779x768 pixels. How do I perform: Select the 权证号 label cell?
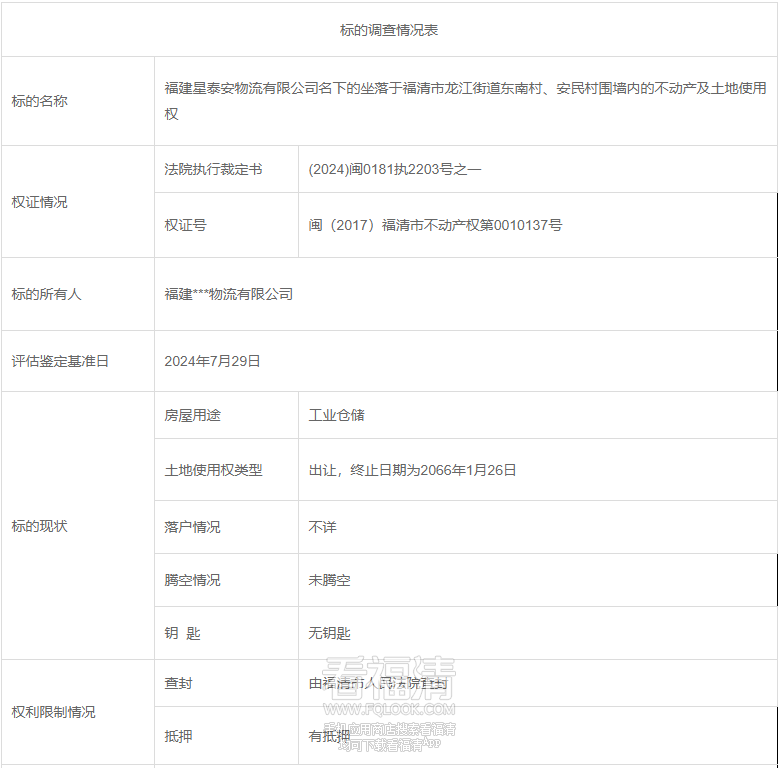186,225
